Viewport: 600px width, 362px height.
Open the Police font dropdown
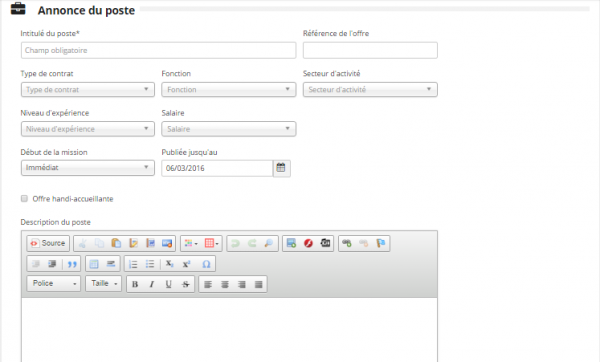(54, 284)
